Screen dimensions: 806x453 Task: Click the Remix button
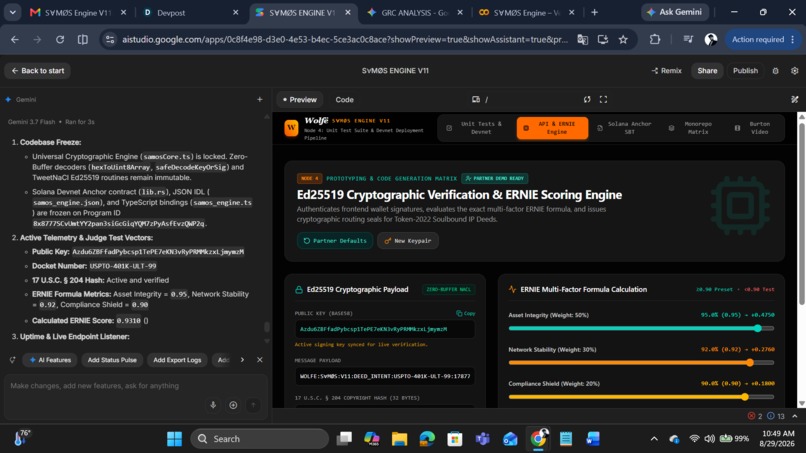pos(666,71)
